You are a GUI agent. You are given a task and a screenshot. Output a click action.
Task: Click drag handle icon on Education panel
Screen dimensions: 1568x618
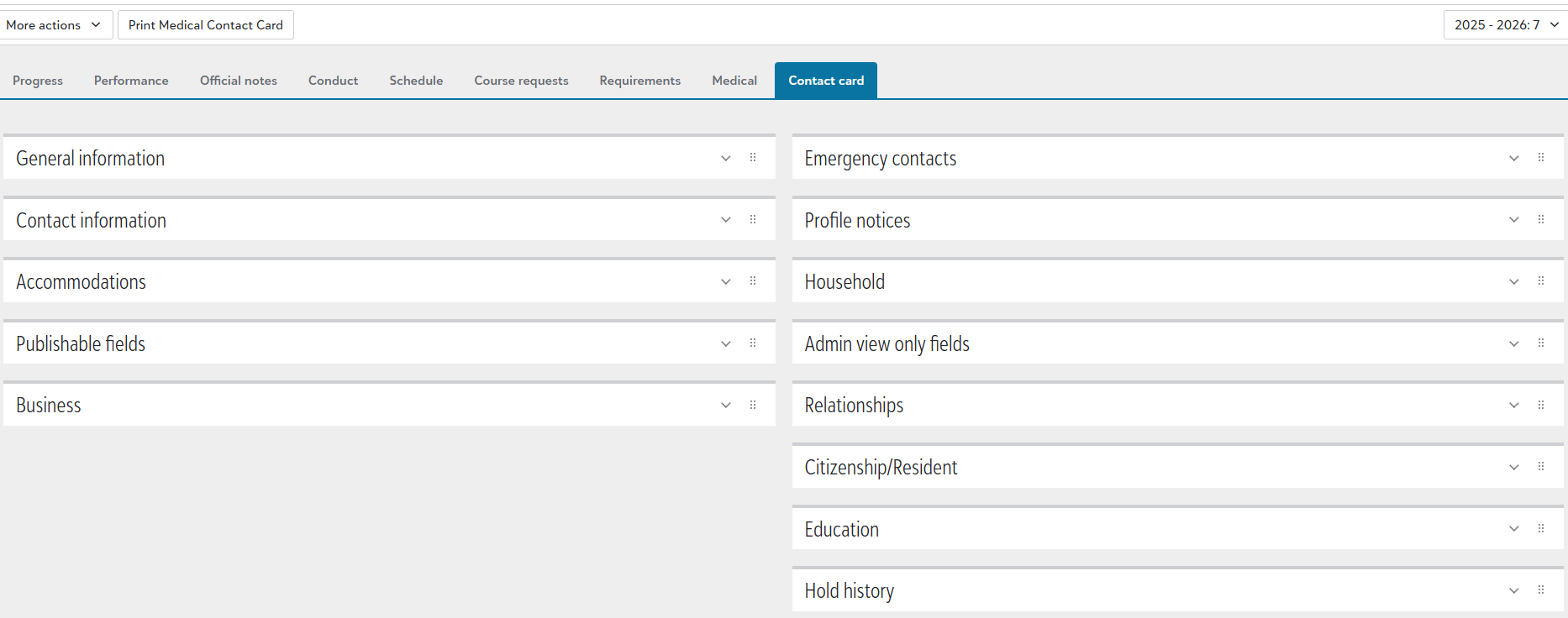(x=1541, y=528)
